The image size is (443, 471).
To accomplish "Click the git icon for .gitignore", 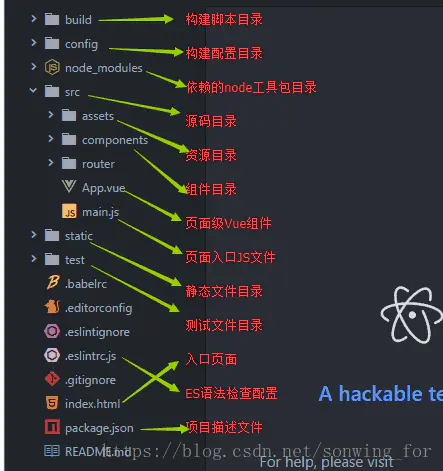I will coord(52,379).
